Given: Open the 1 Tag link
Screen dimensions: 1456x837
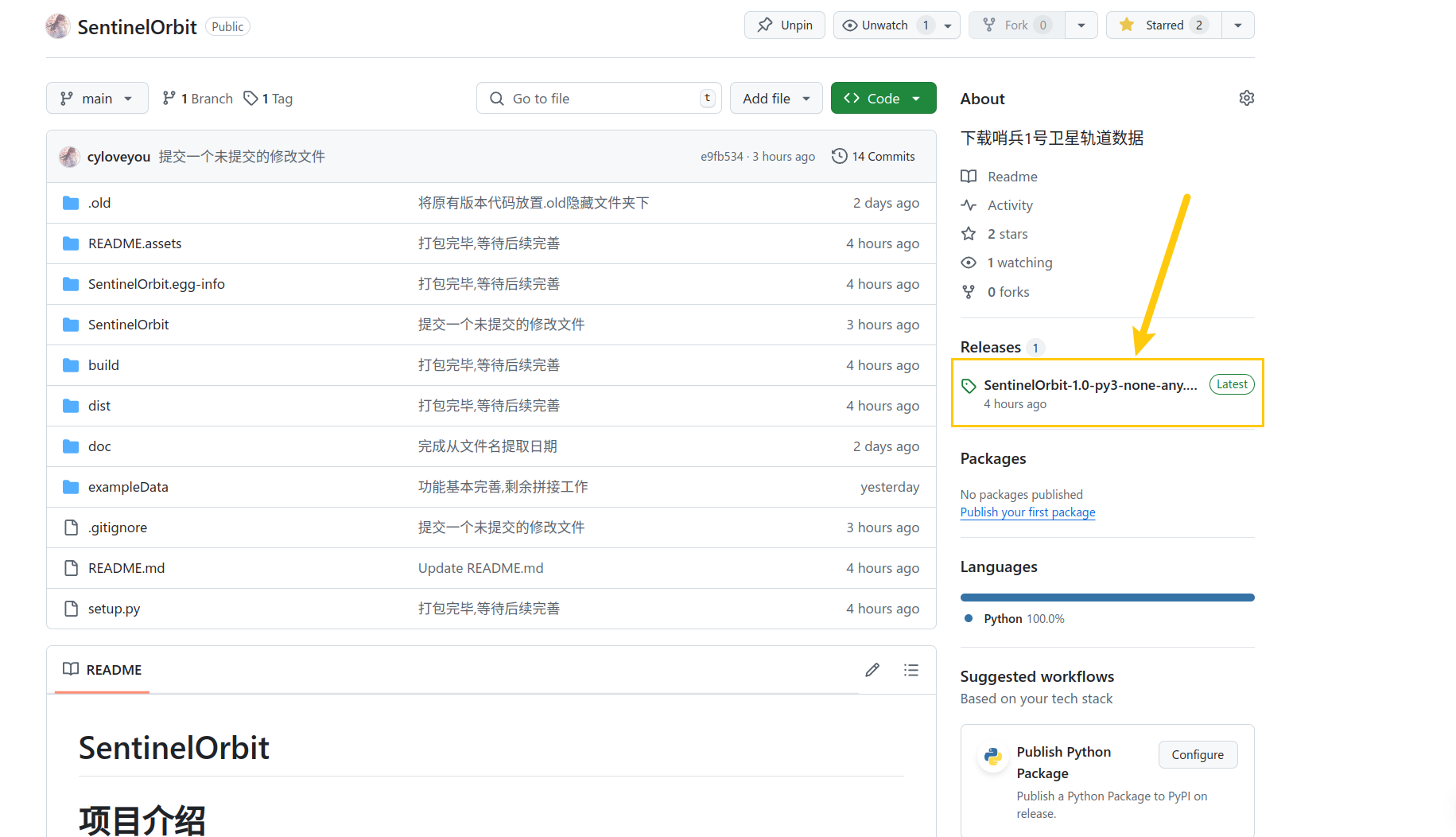Looking at the screenshot, I should (x=268, y=99).
